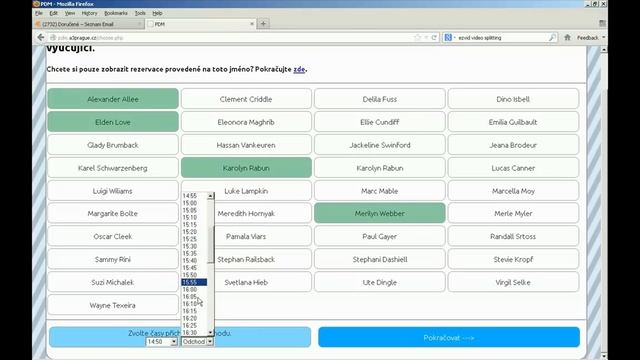Open the 14:50 arrival time dropdown

pos(162,342)
